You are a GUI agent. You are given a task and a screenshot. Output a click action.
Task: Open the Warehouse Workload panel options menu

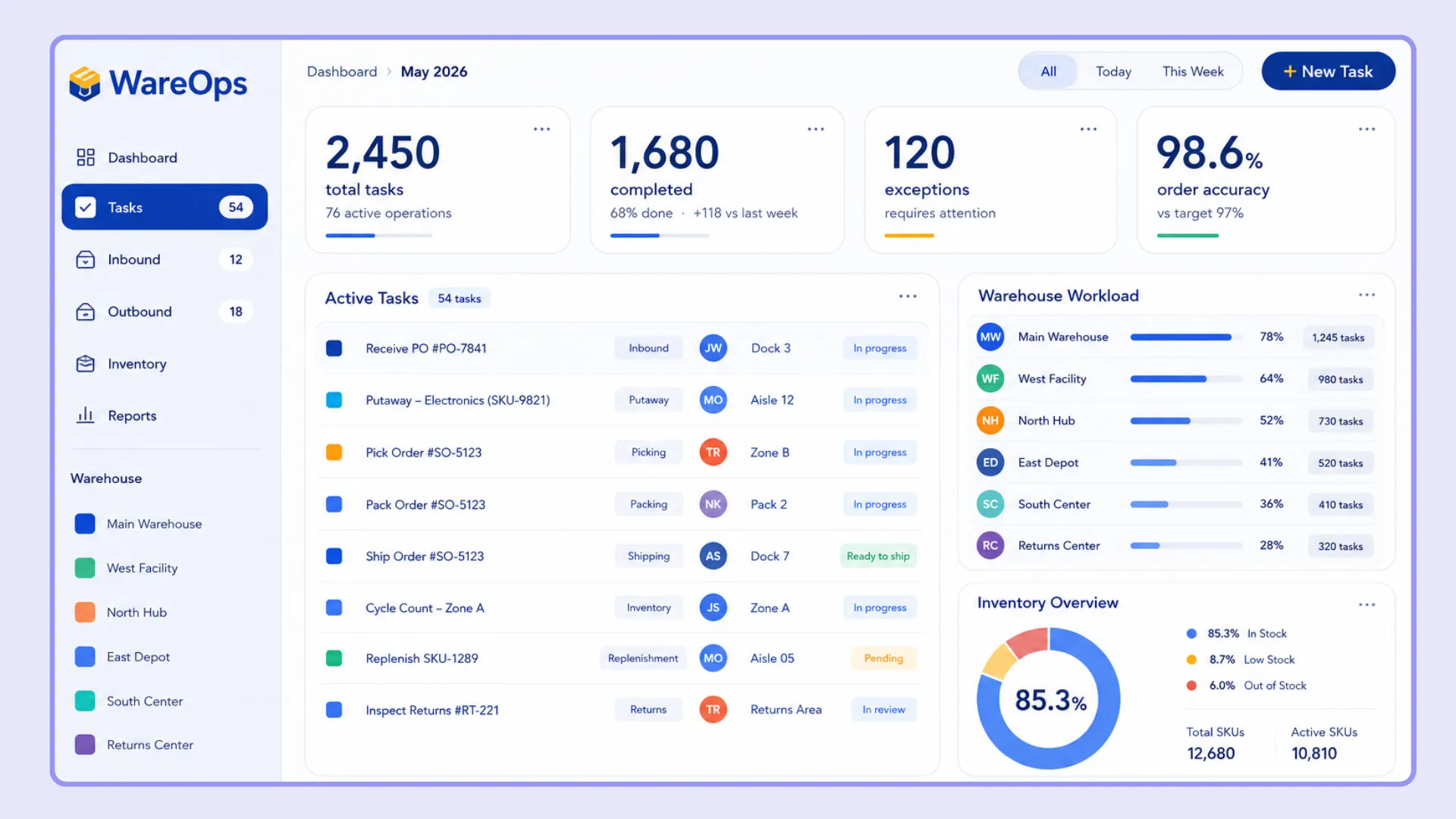point(1367,295)
